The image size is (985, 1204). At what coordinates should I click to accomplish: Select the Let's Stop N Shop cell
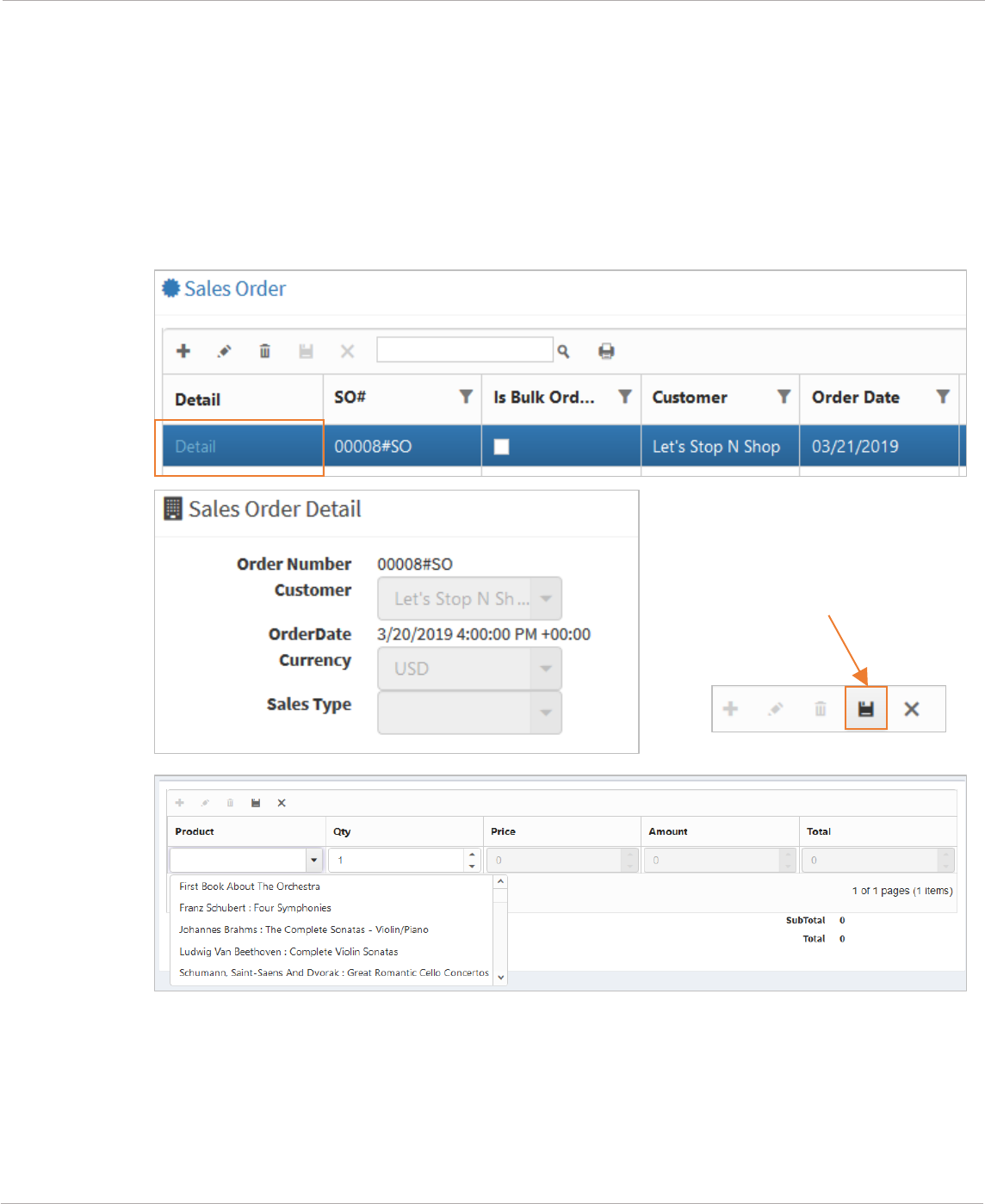720,446
